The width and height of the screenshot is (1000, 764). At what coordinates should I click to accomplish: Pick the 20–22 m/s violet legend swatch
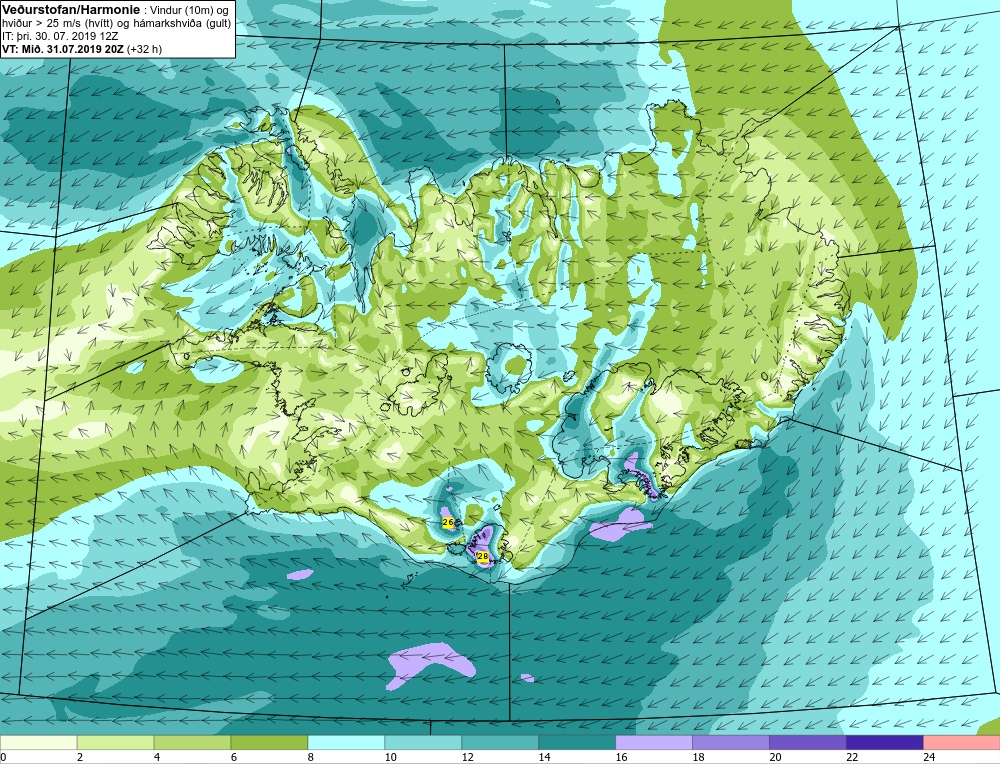807,743
